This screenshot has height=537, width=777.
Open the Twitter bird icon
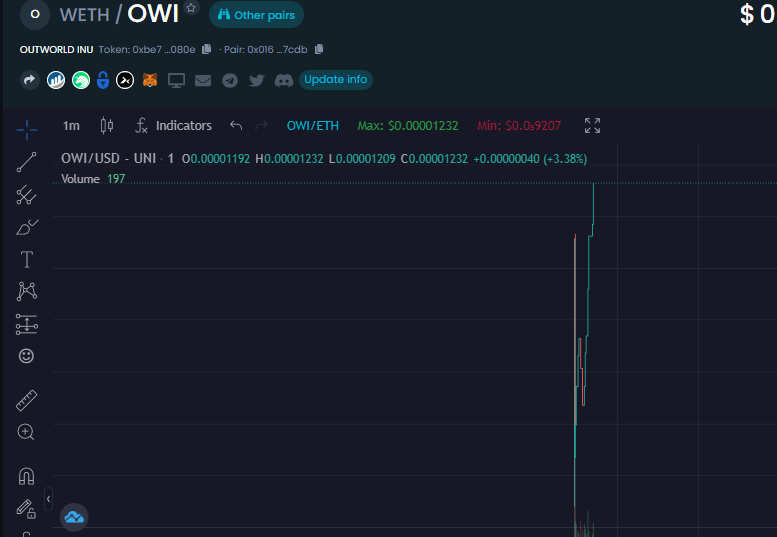point(257,80)
